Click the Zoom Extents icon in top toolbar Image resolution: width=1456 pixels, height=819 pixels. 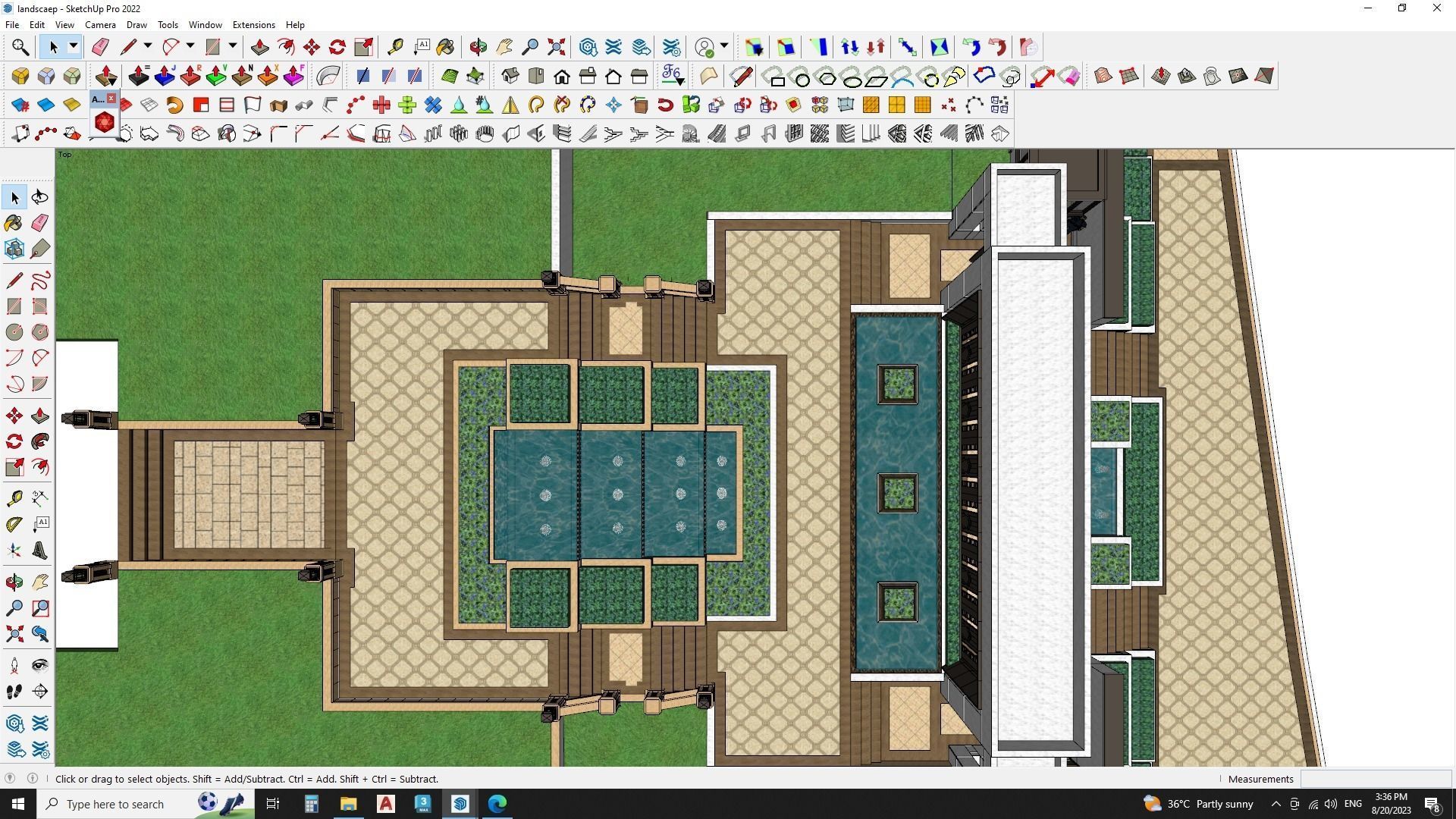click(556, 47)
